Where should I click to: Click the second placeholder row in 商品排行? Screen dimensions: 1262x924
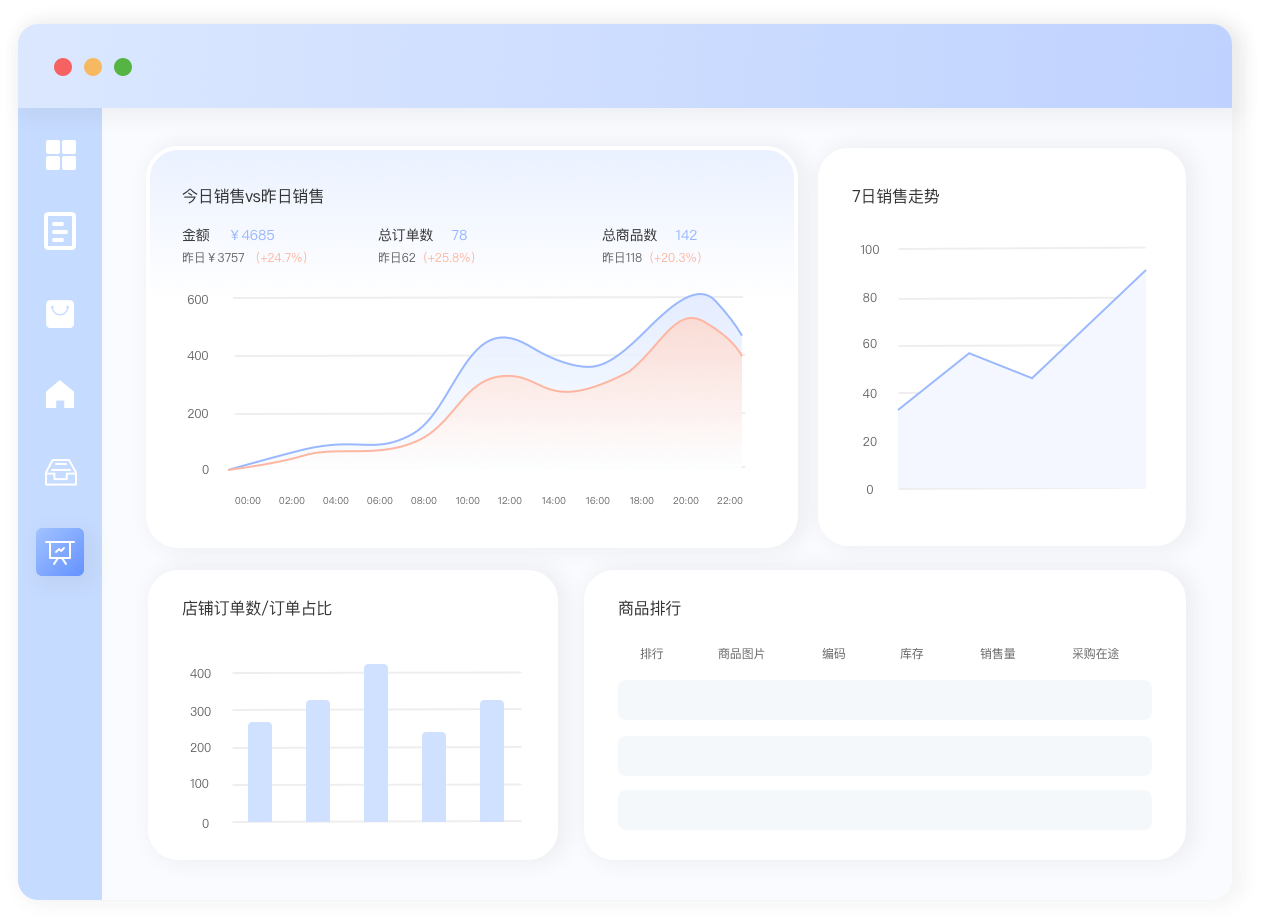click(885, 756)
